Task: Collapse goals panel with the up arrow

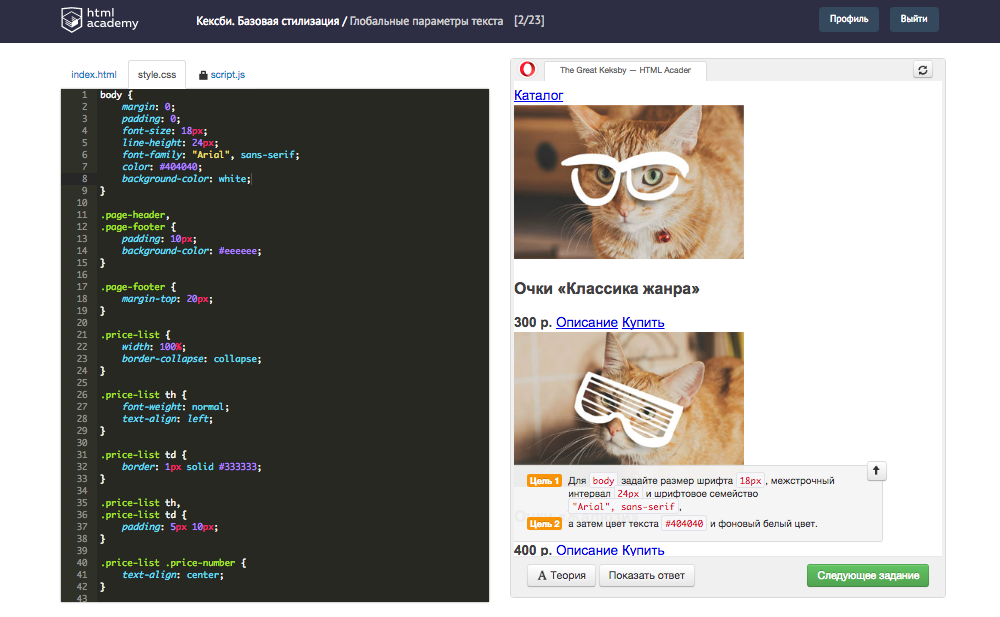Action: click(876, 471)
